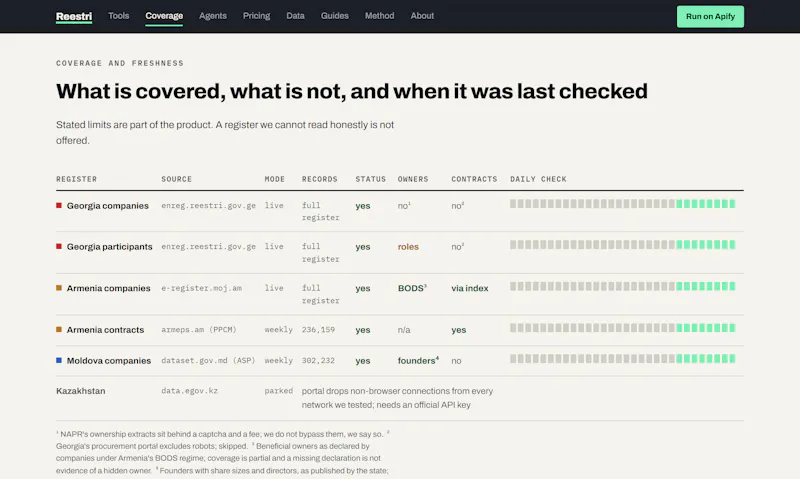Click the contracts 'yes' value for Armenia contracts

point(459,330)
